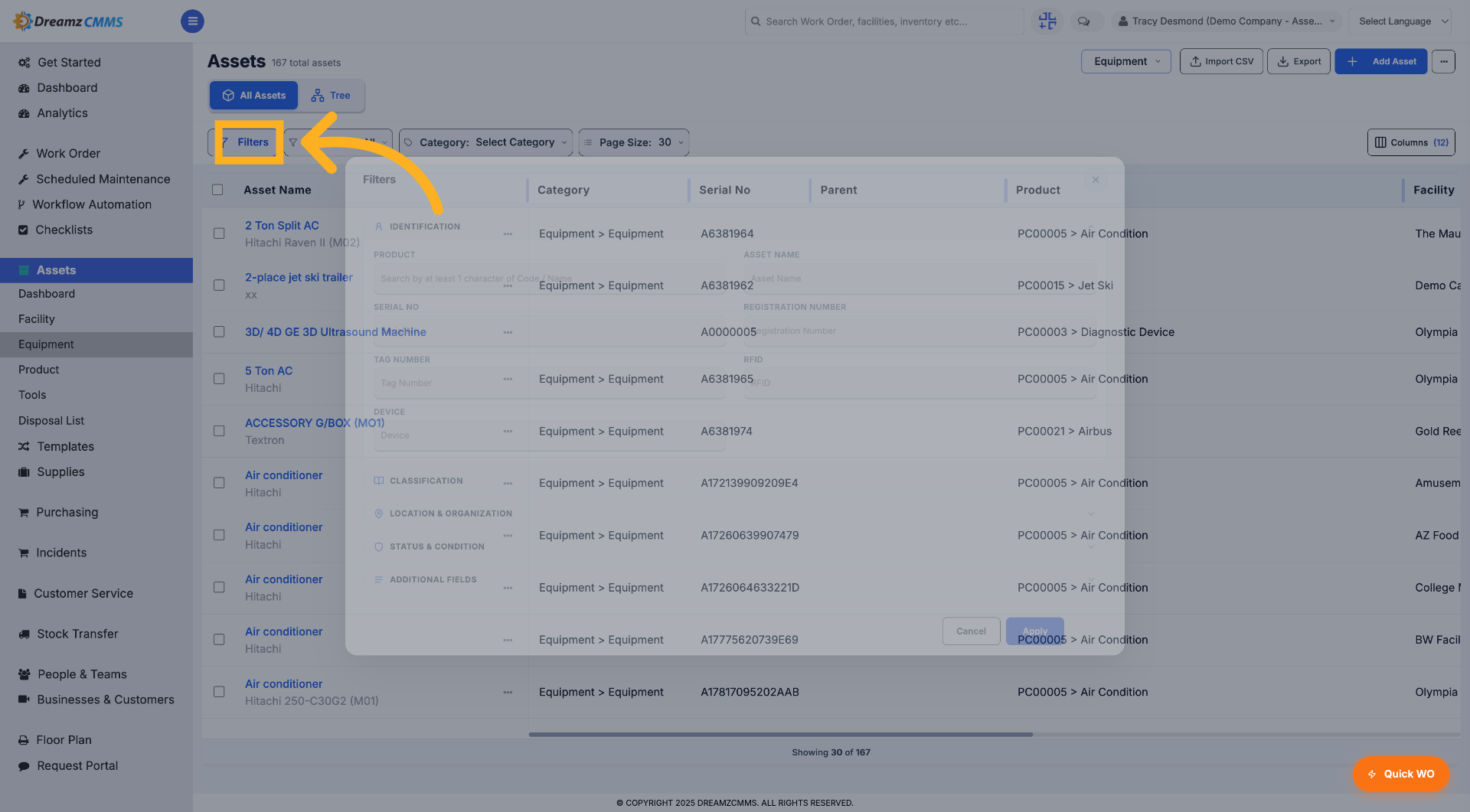Open the Tracy Desmond account dropdown

pyautogui.click(x=1225, y=21)
